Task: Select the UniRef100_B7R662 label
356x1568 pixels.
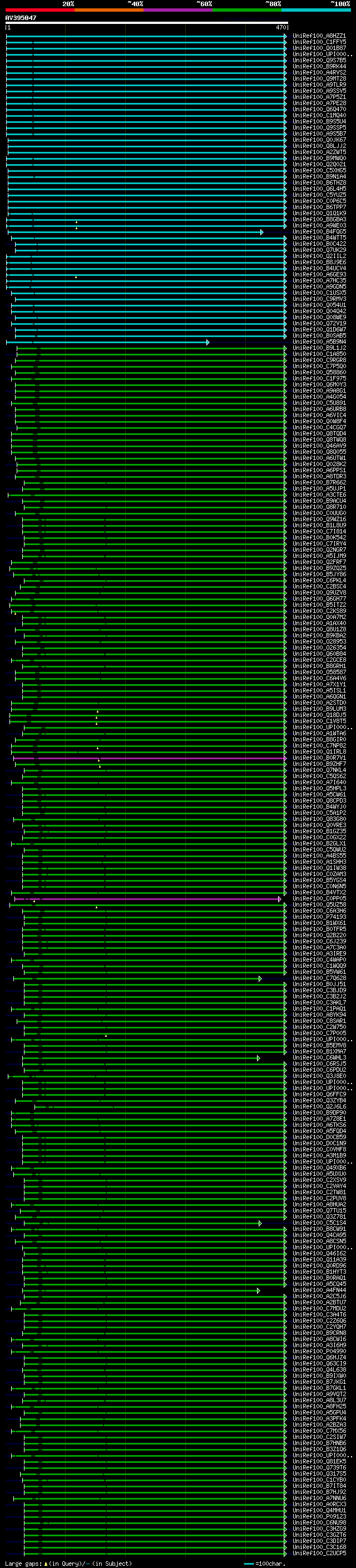Action: point(319,483)
